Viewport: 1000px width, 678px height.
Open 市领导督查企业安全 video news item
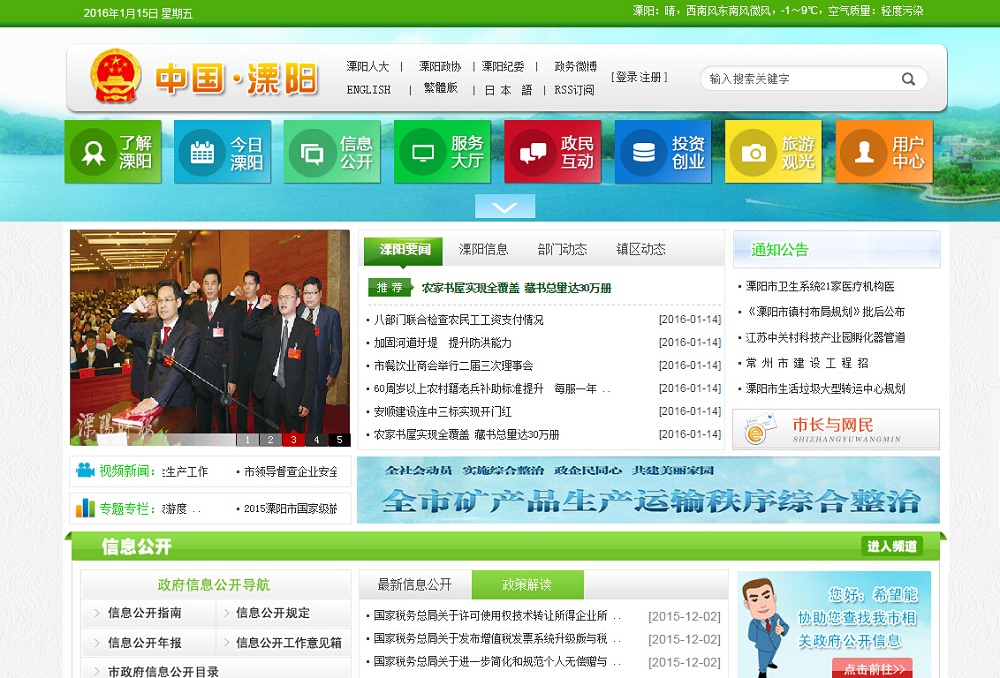(x=291, y=471)
